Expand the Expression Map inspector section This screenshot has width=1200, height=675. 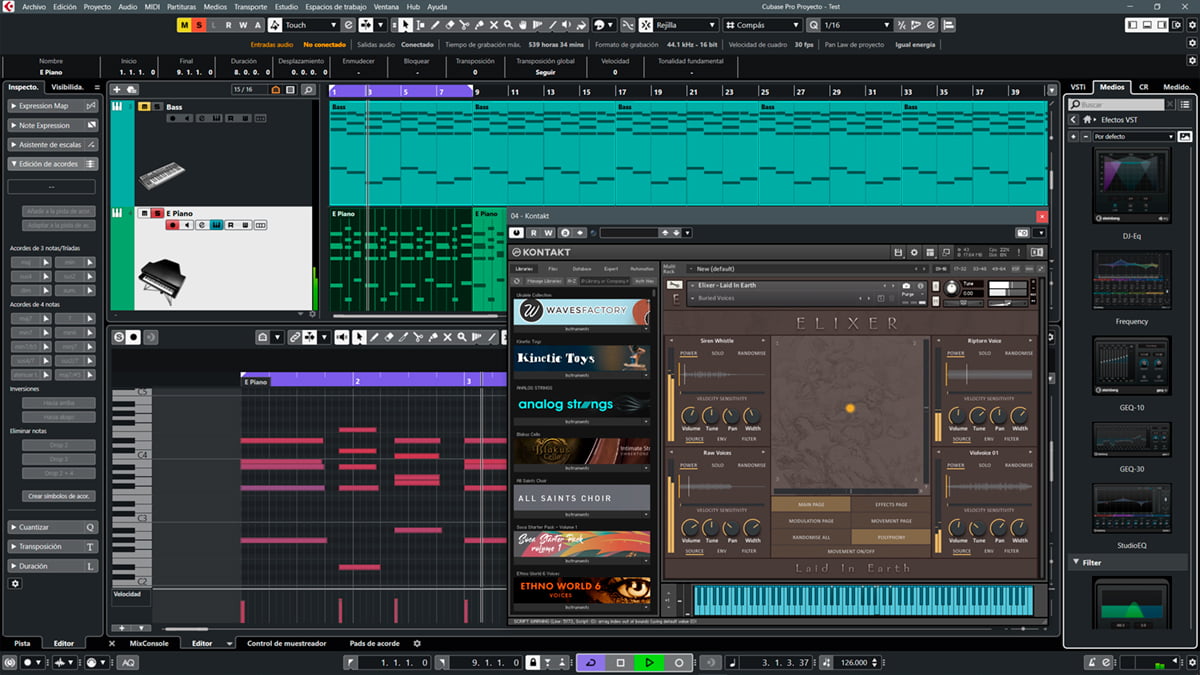[53, 106]
